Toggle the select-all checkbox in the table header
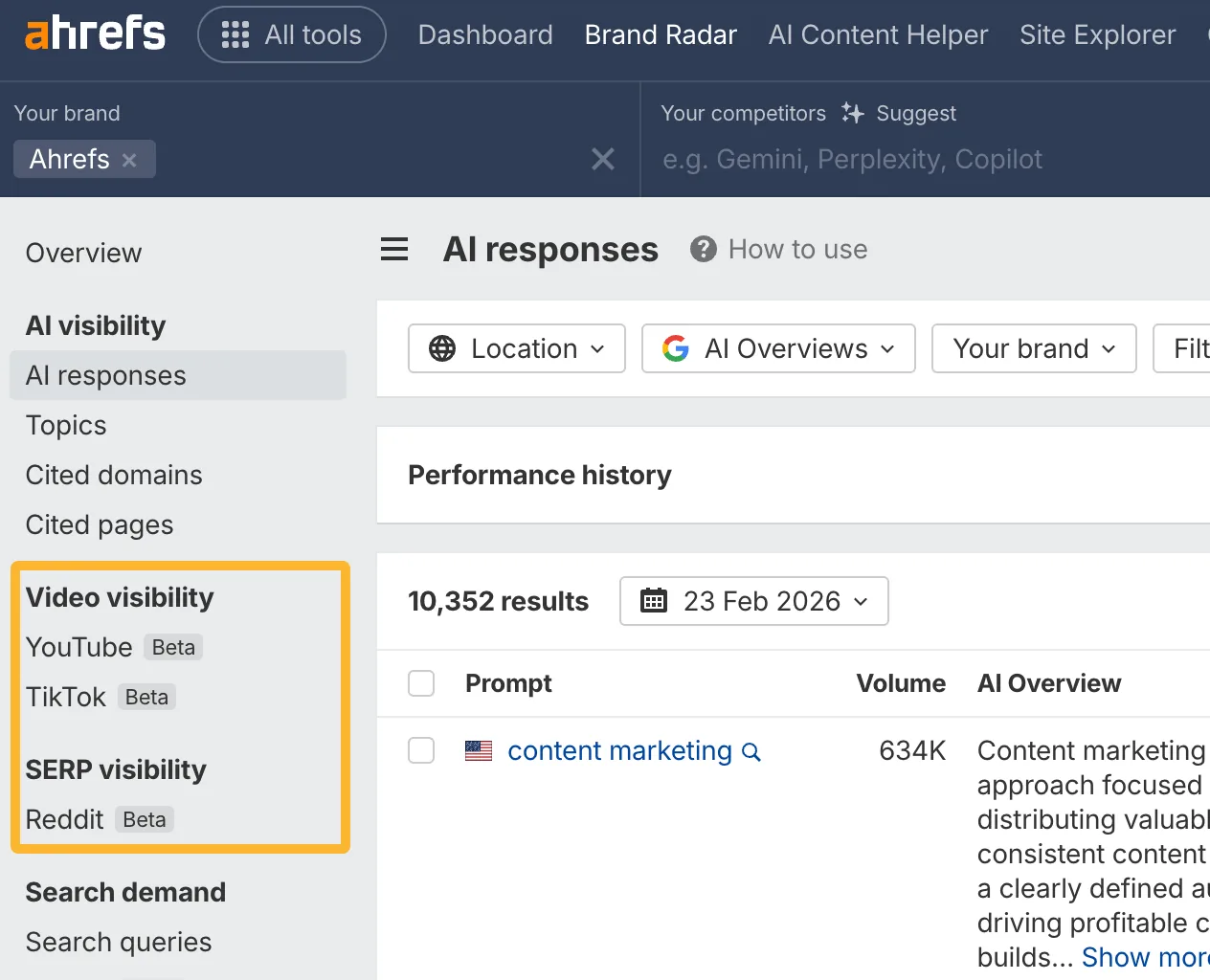 (421, 683)
